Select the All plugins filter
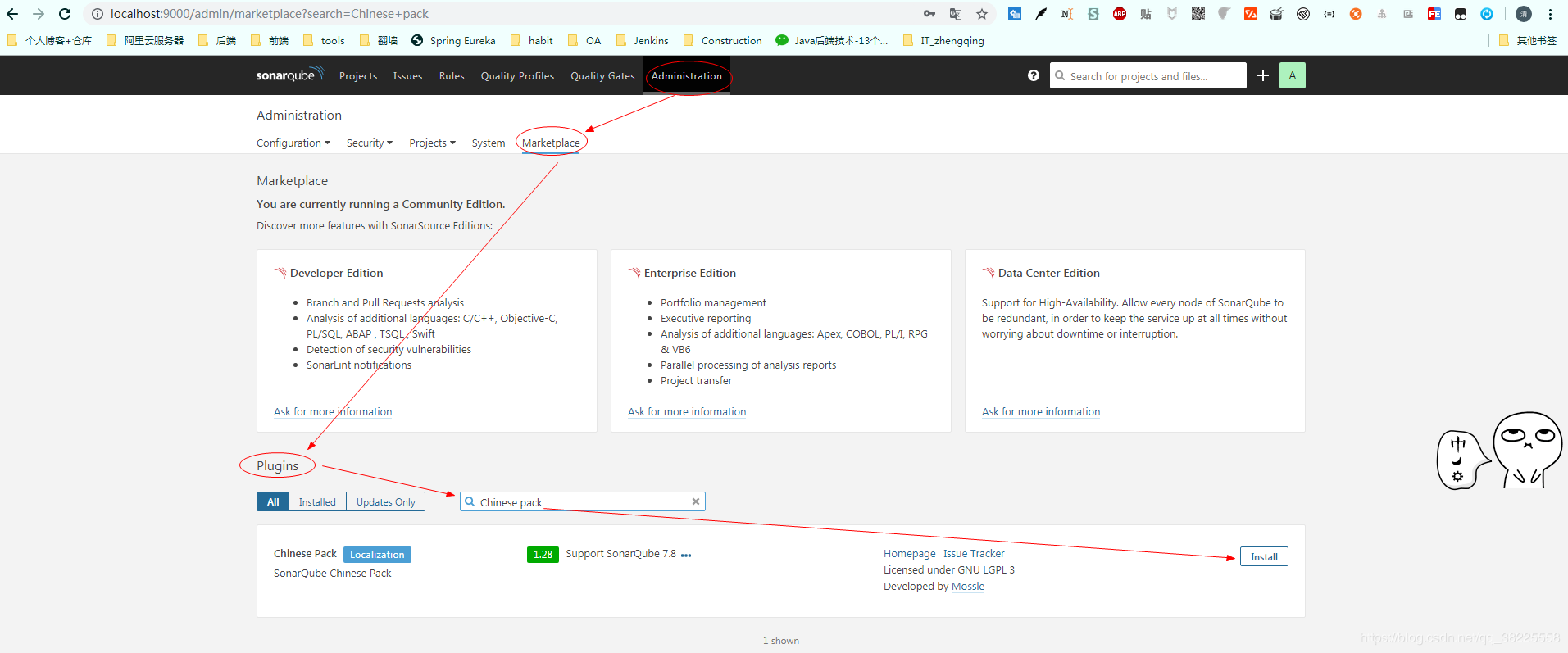1568x653 pixels. point(273,501)
